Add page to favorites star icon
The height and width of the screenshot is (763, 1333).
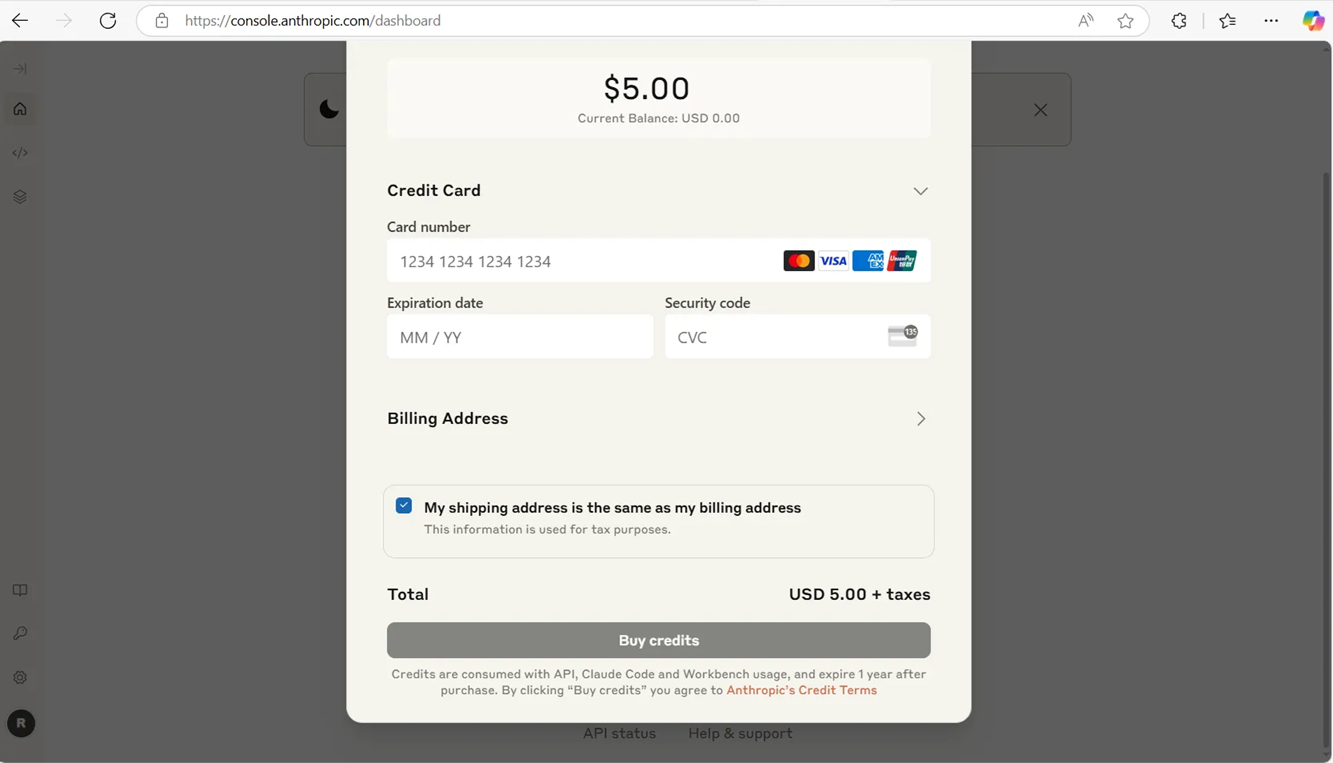tap(1126, 21)
